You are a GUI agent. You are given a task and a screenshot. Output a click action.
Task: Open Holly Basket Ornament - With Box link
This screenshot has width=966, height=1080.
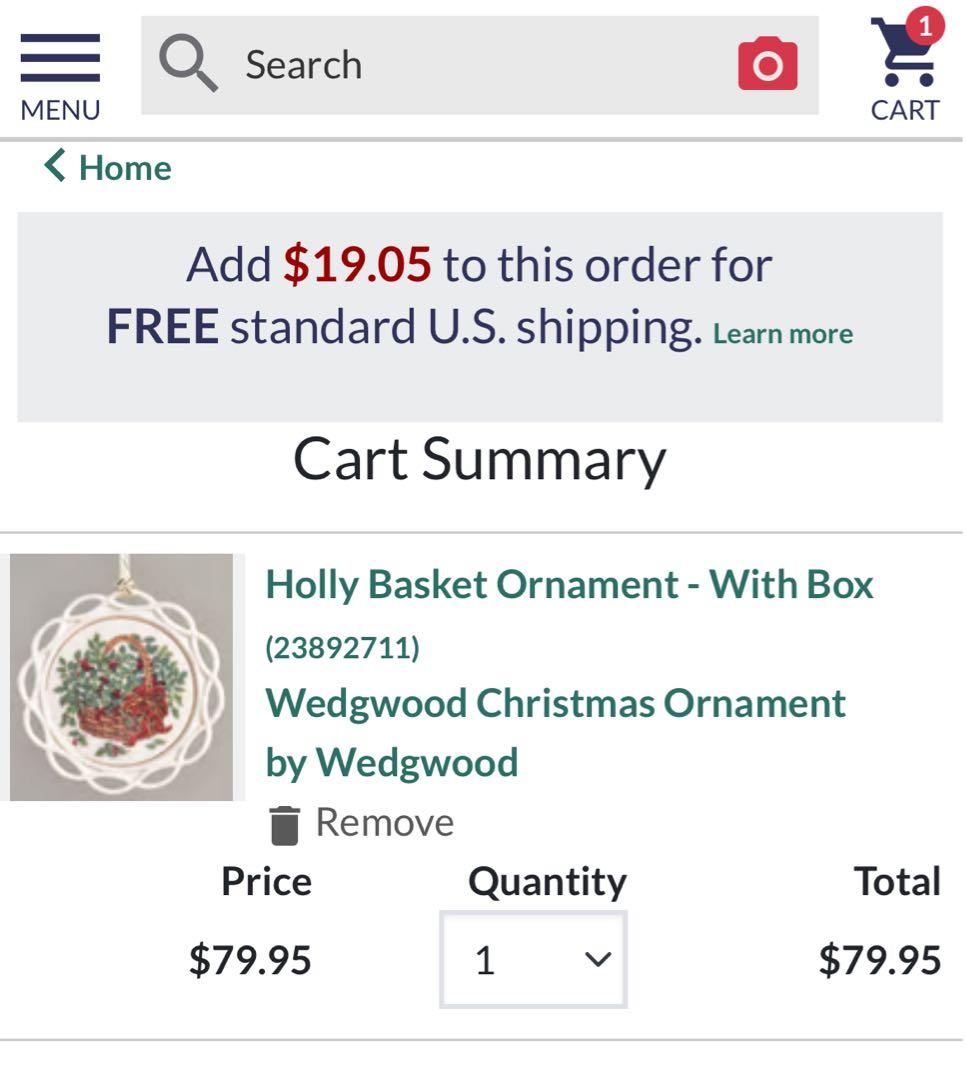pyautogui.click(x=569, y=584)
